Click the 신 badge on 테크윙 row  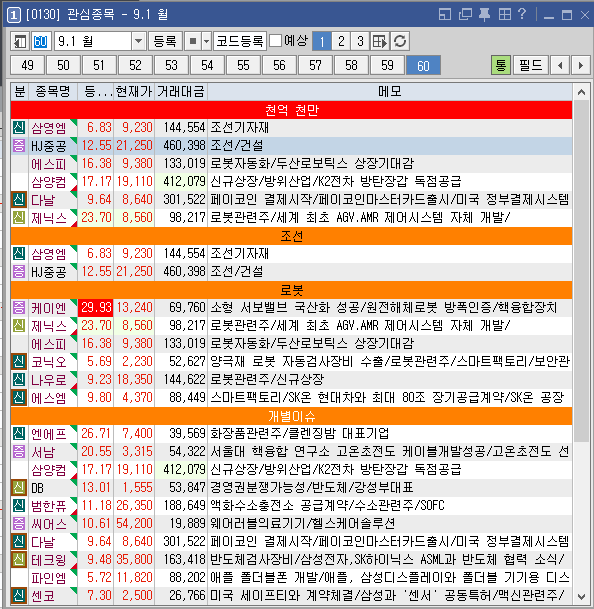pyautogui.click(x=19, y=559)
